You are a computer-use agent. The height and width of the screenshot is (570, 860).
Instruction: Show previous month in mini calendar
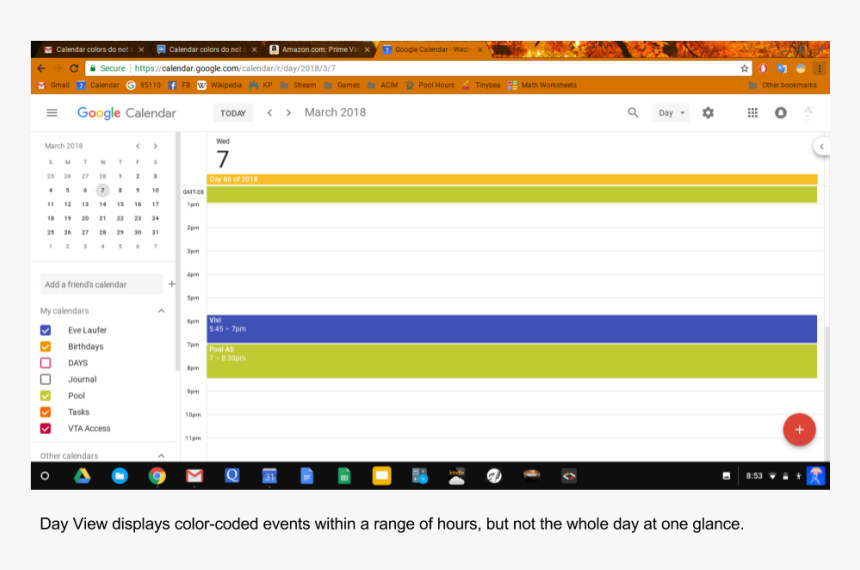tap(138, 146)
